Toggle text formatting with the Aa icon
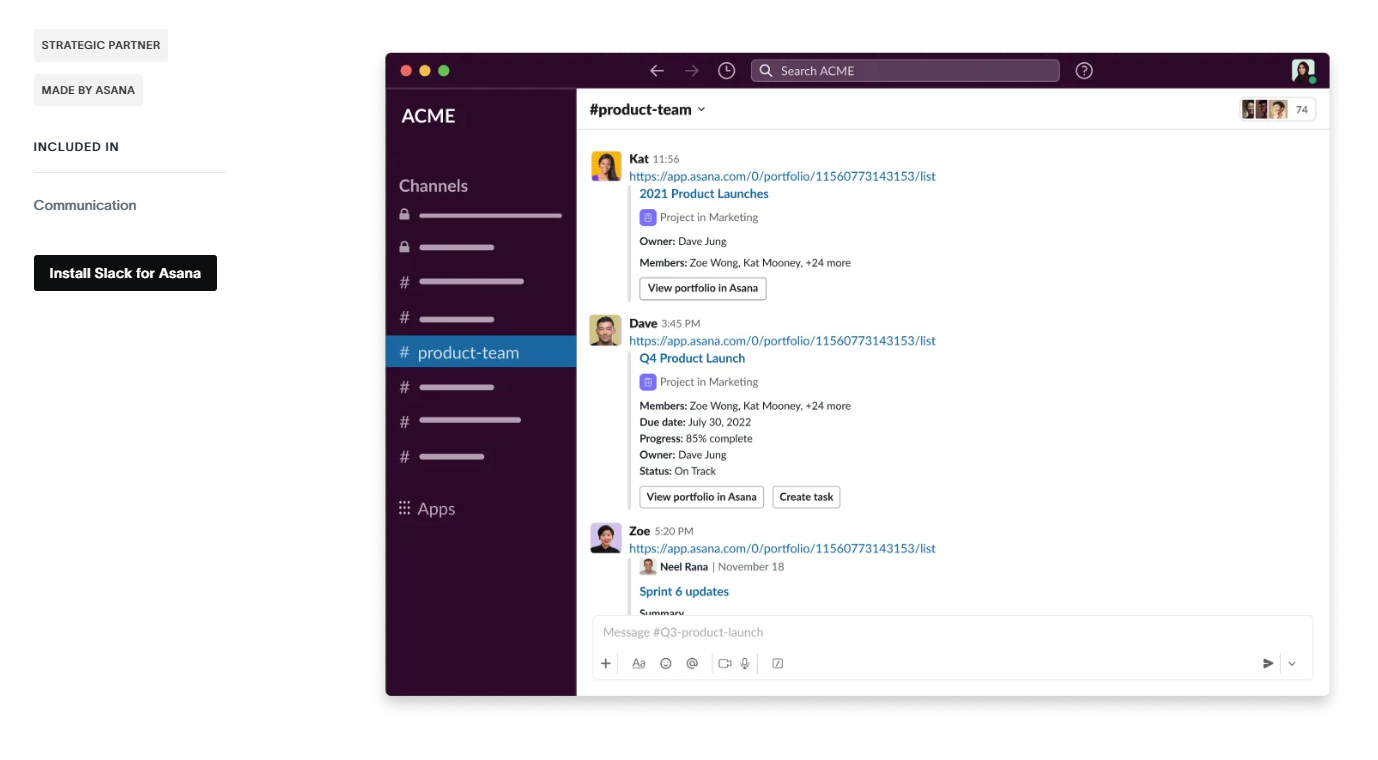The width and height of the screenshot is (1378, 760). [639, 663]
